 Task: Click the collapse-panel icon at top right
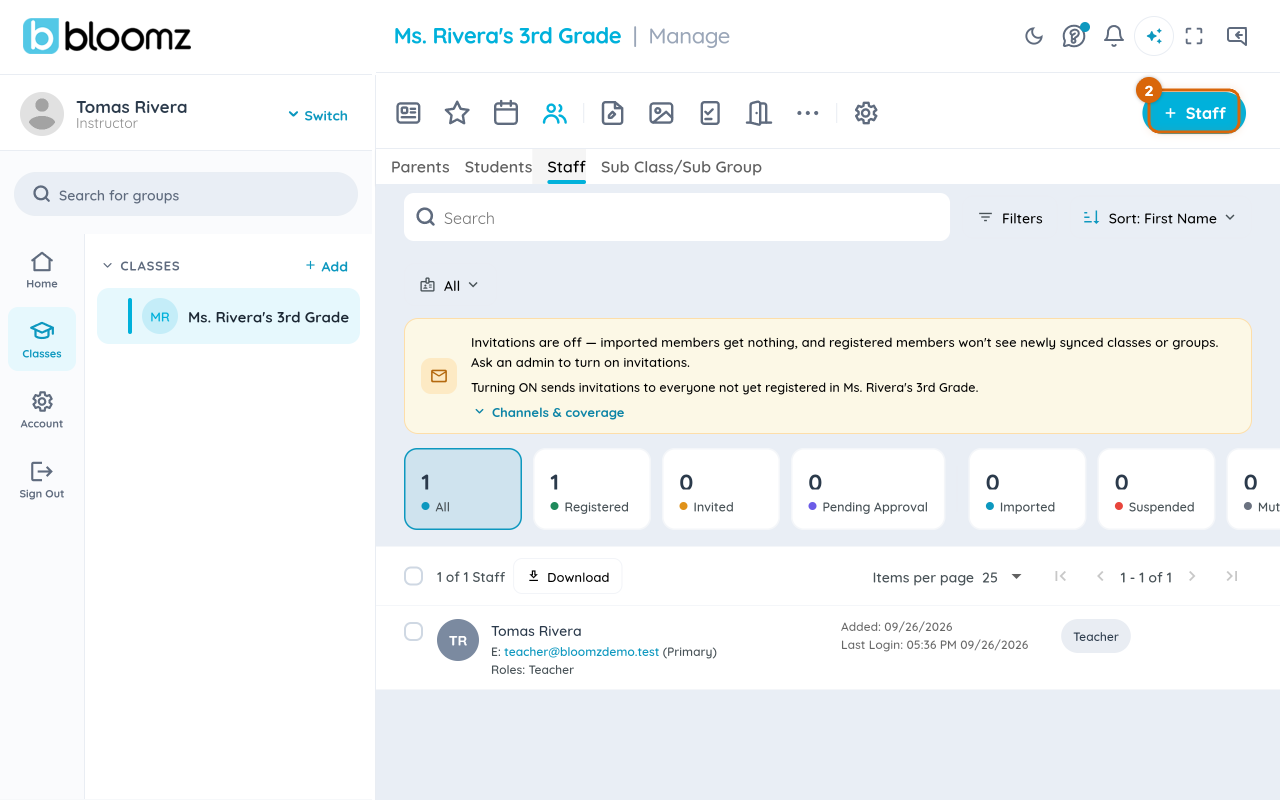(x=1237, y=36)
